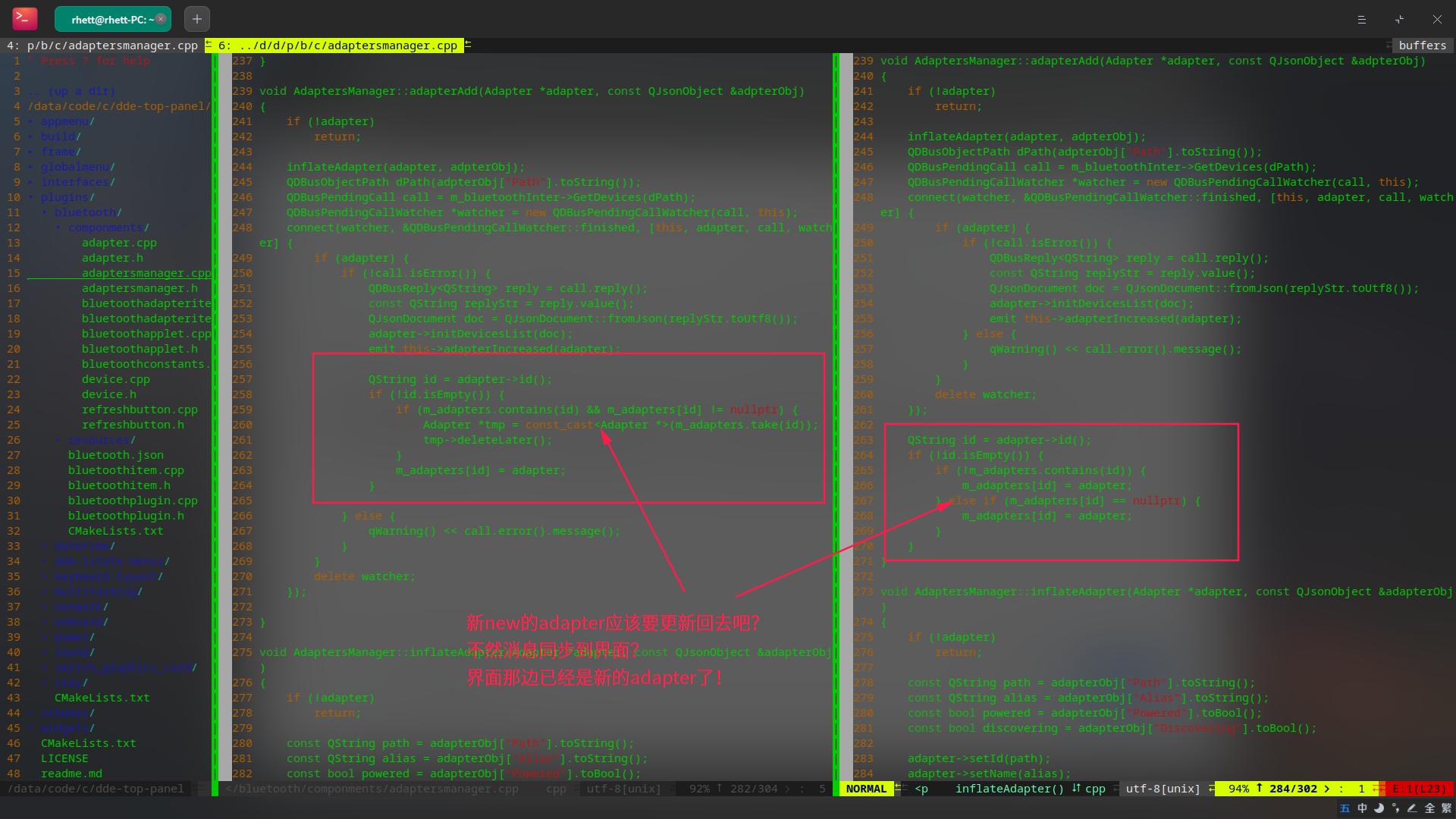Toggle Chinese/English input mode indicator
The width and height of the screenshot is (1456, 819).
pos(1362,808)
